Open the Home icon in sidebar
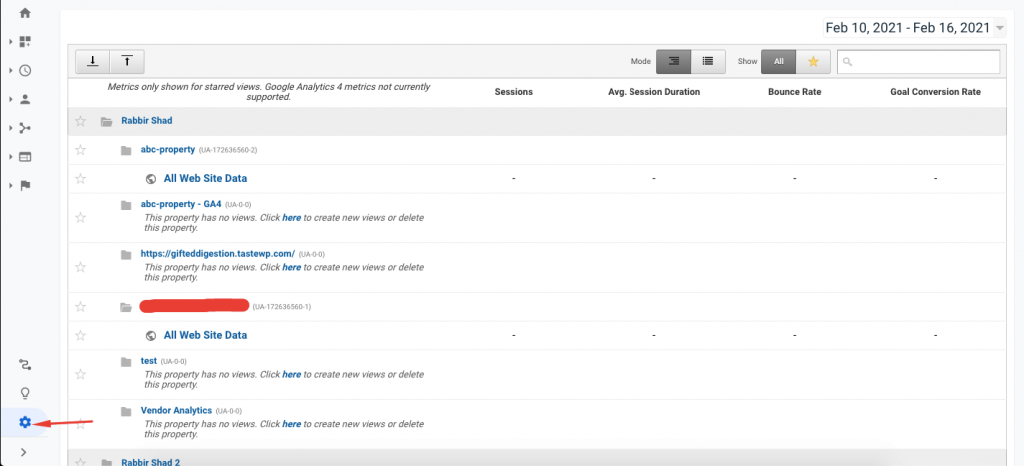The width and height of the screenshot is (1024, 466). click(25, 13)
